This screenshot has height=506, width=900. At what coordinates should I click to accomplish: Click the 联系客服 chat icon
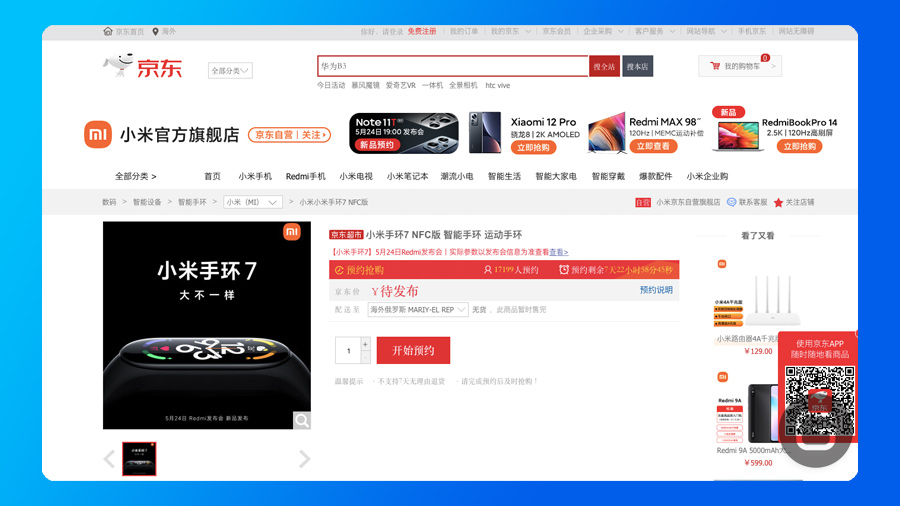[731, 202]
